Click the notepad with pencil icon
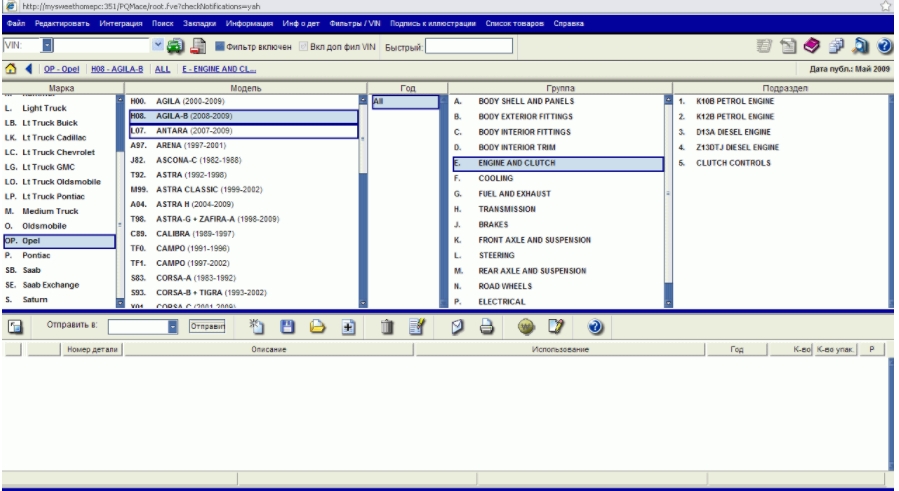 click(x=556, y=326)
